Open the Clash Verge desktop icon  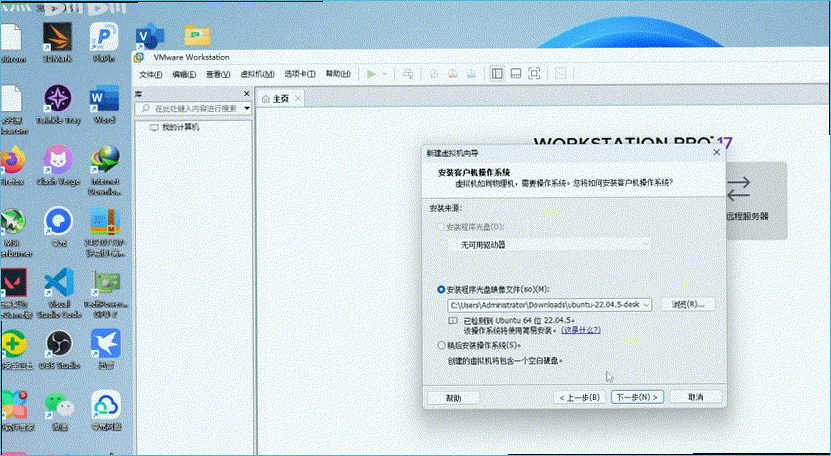pos(58,166)
